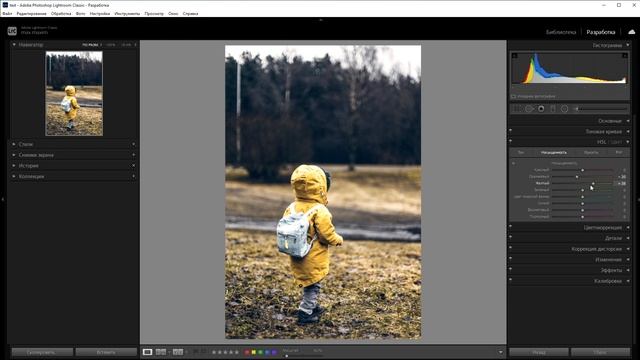Switch off the Детали panel toggle
This screenshot has height=360, width=640.
511,237
